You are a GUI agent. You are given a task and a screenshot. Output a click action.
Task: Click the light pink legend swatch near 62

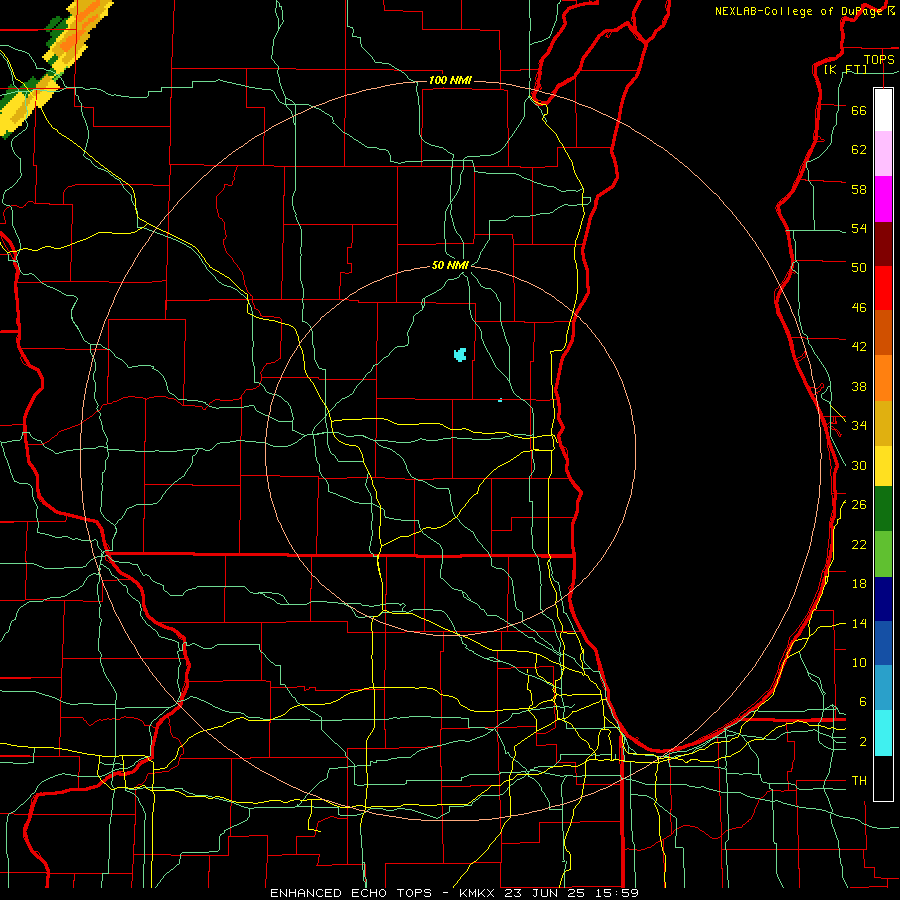[883, 154]
